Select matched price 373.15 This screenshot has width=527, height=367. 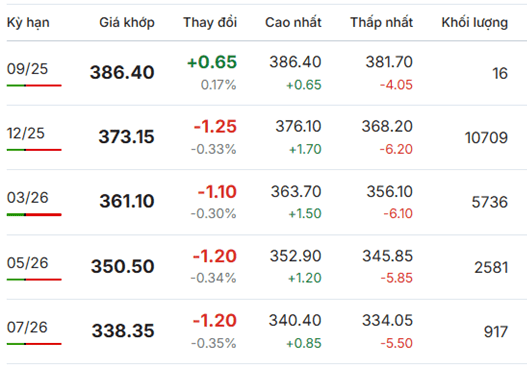126,137
